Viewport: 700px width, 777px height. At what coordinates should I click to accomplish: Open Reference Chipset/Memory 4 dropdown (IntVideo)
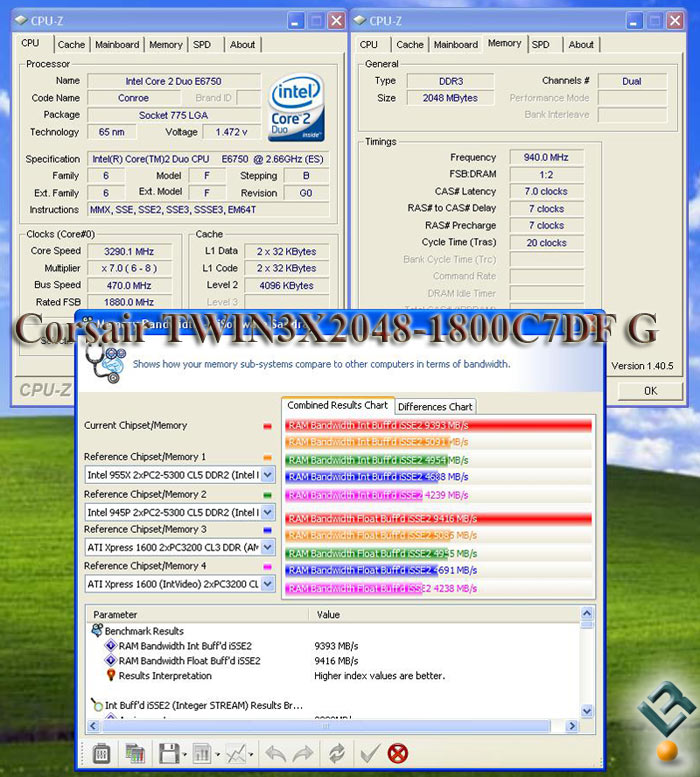click(268, 584)
